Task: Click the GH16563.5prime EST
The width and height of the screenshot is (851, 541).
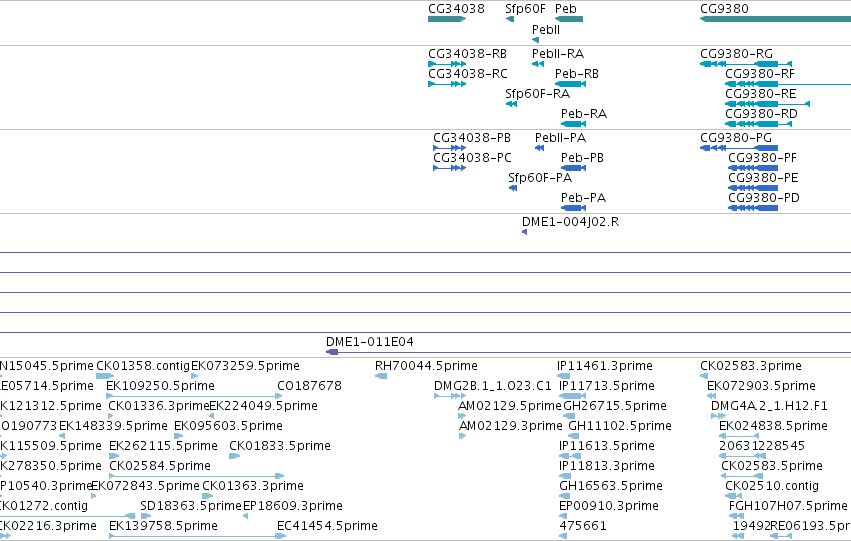Action: pos(564,497)
